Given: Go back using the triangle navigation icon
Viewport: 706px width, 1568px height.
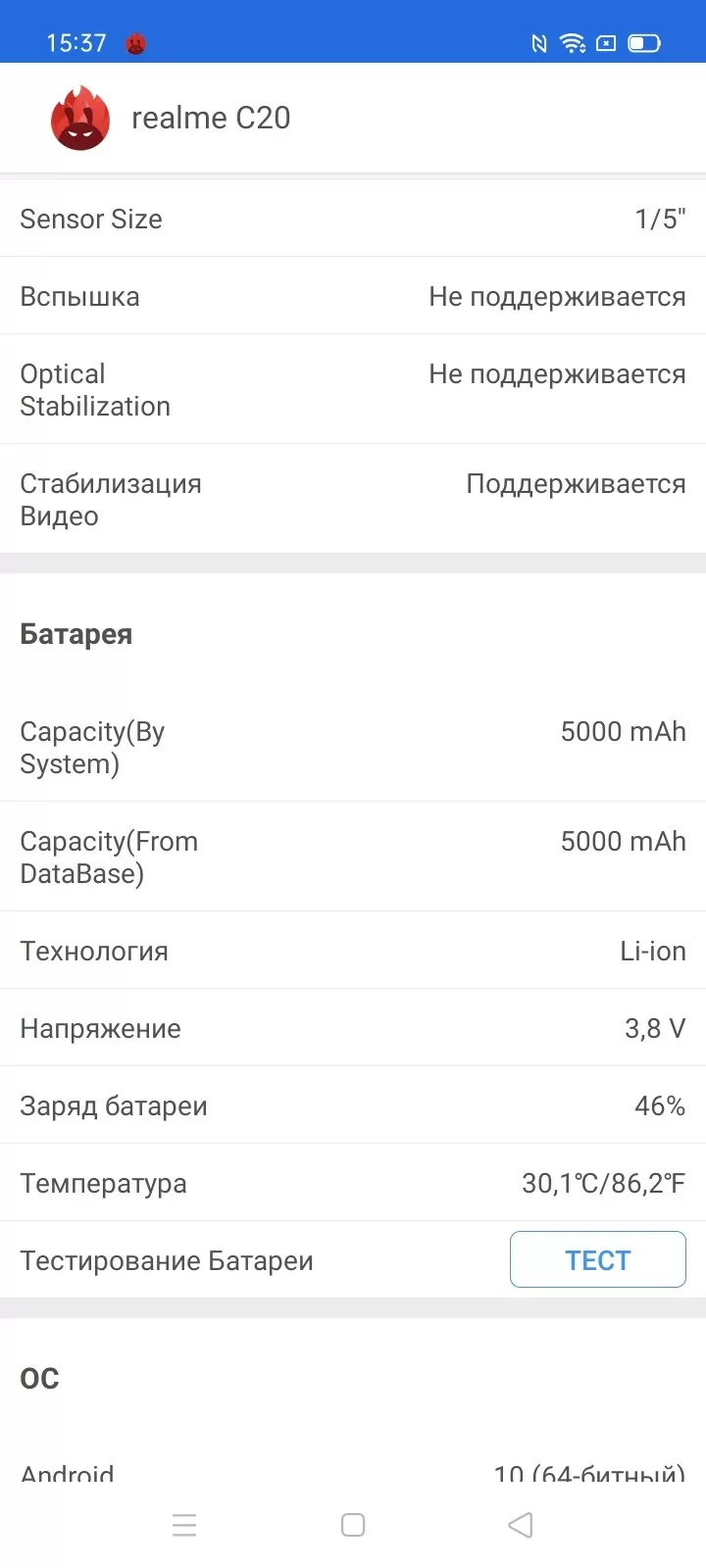Looking at the screenshot, I should (x=521, y=1525).
